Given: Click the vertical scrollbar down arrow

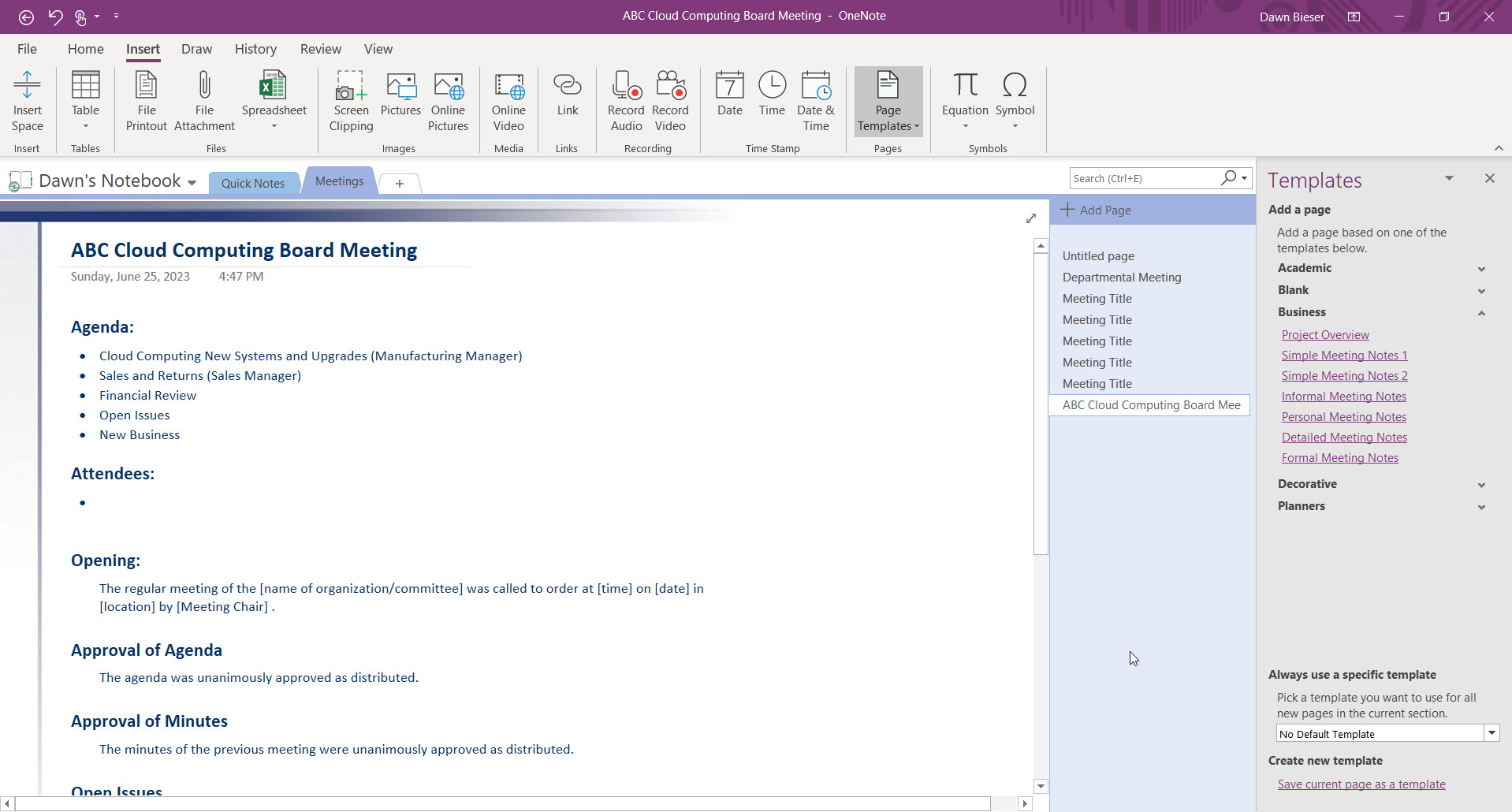Looking at the screenshot, I should point(1041,786).
